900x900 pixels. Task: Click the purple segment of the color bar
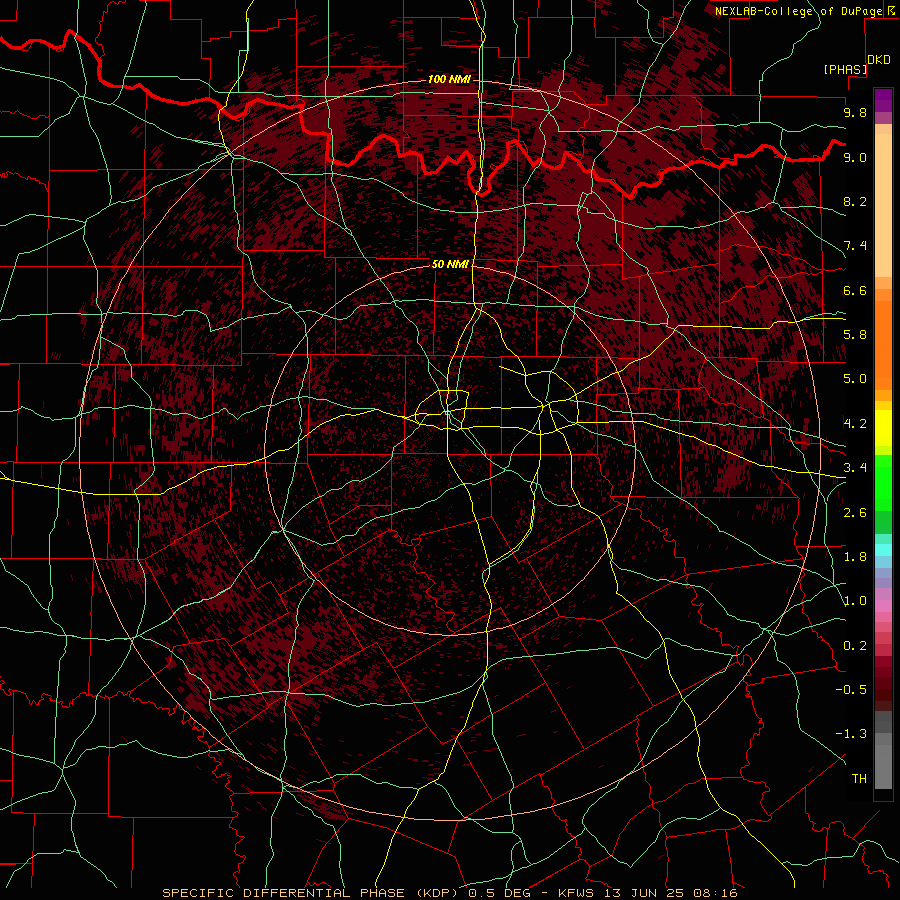click(883, 100)
